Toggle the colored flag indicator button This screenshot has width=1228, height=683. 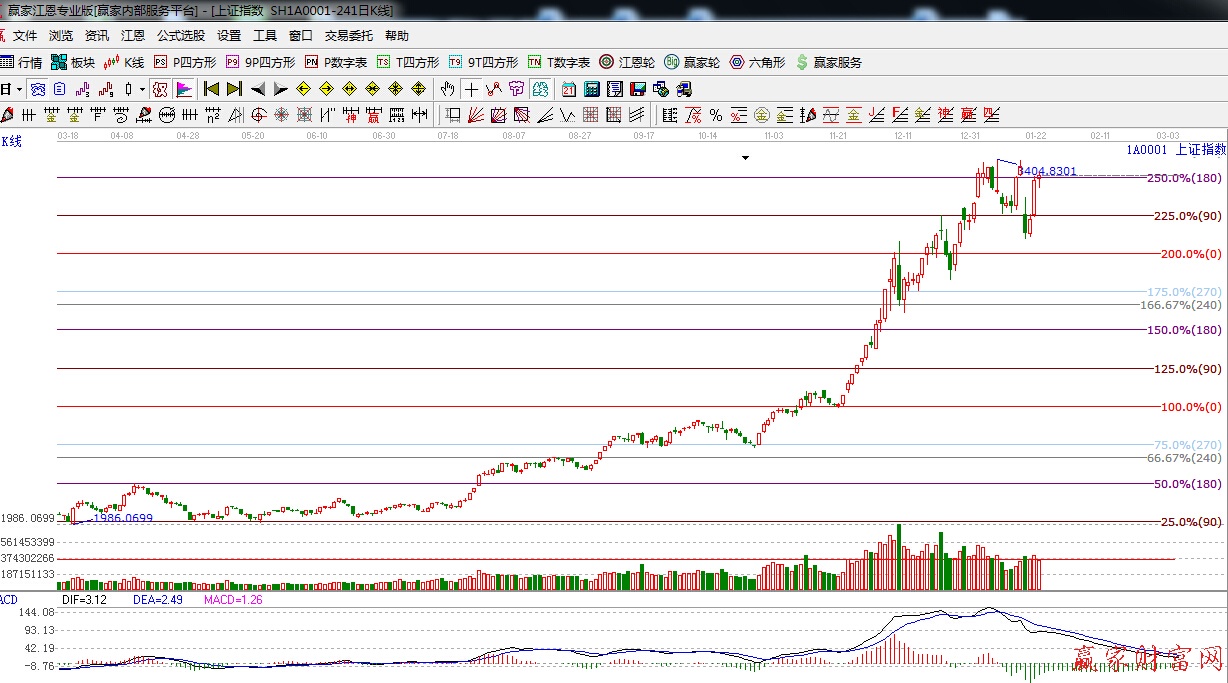point(184,89)
